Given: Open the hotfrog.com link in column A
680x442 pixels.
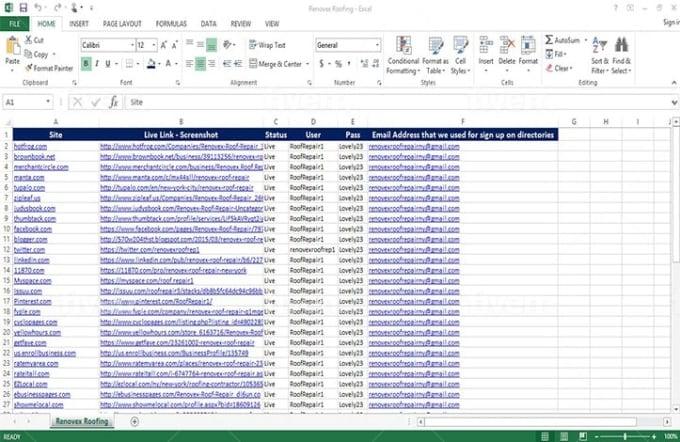Looking at the screenshot, I should point(30,147).
